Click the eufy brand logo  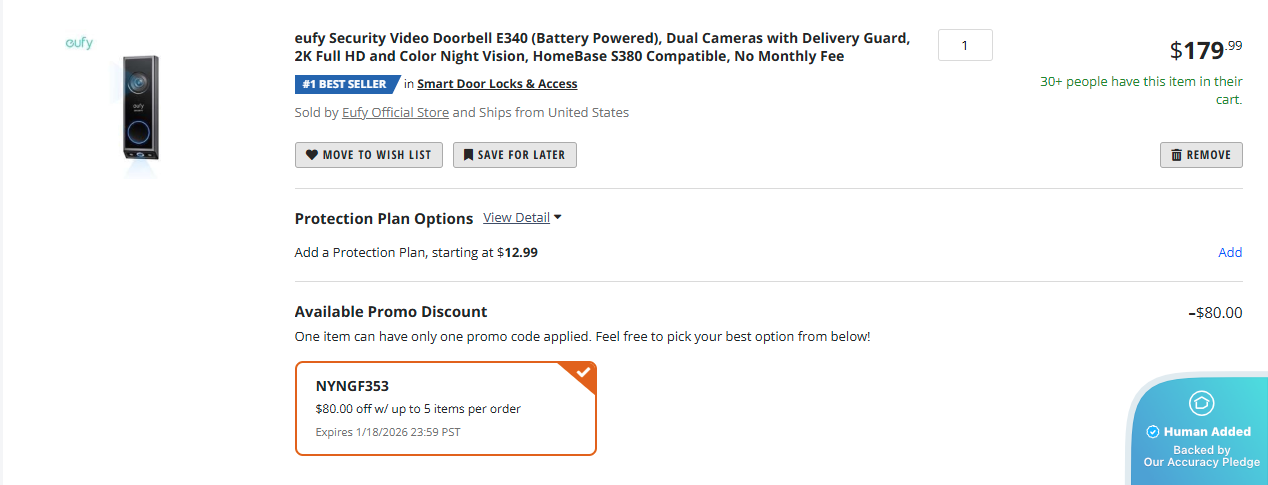pos(79,43)
